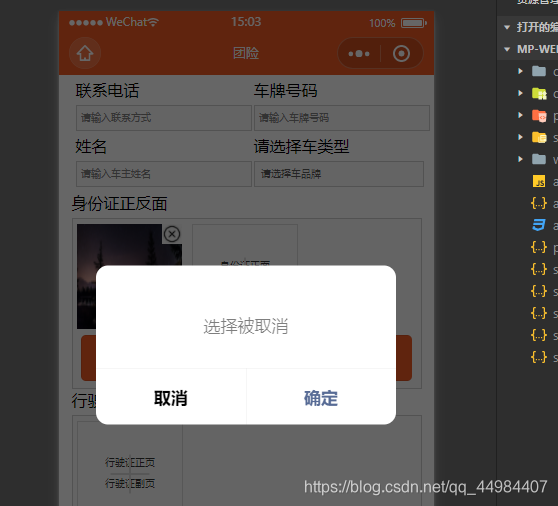The width and height of the screenshot is (558, 506).
Task: Click 确定 to confirm the dialog
Action: [321, 398]
